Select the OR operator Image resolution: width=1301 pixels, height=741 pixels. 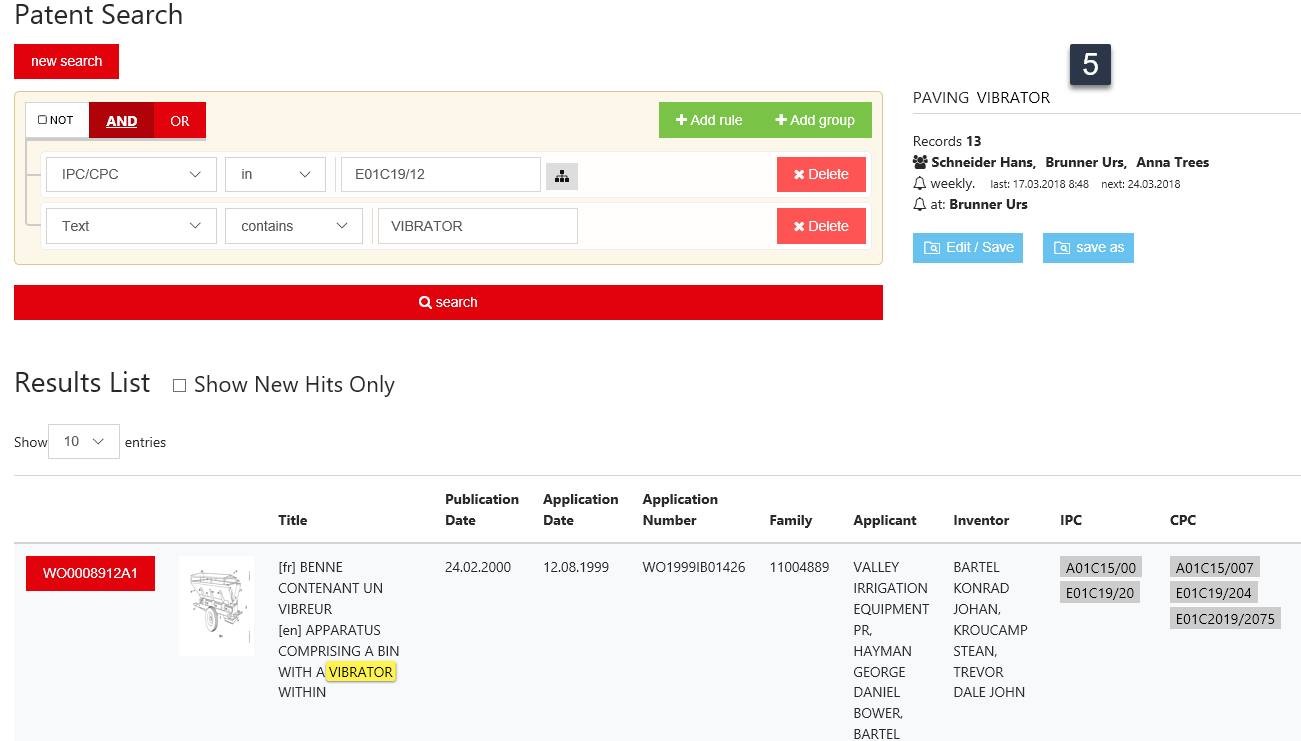click(180, 121)
